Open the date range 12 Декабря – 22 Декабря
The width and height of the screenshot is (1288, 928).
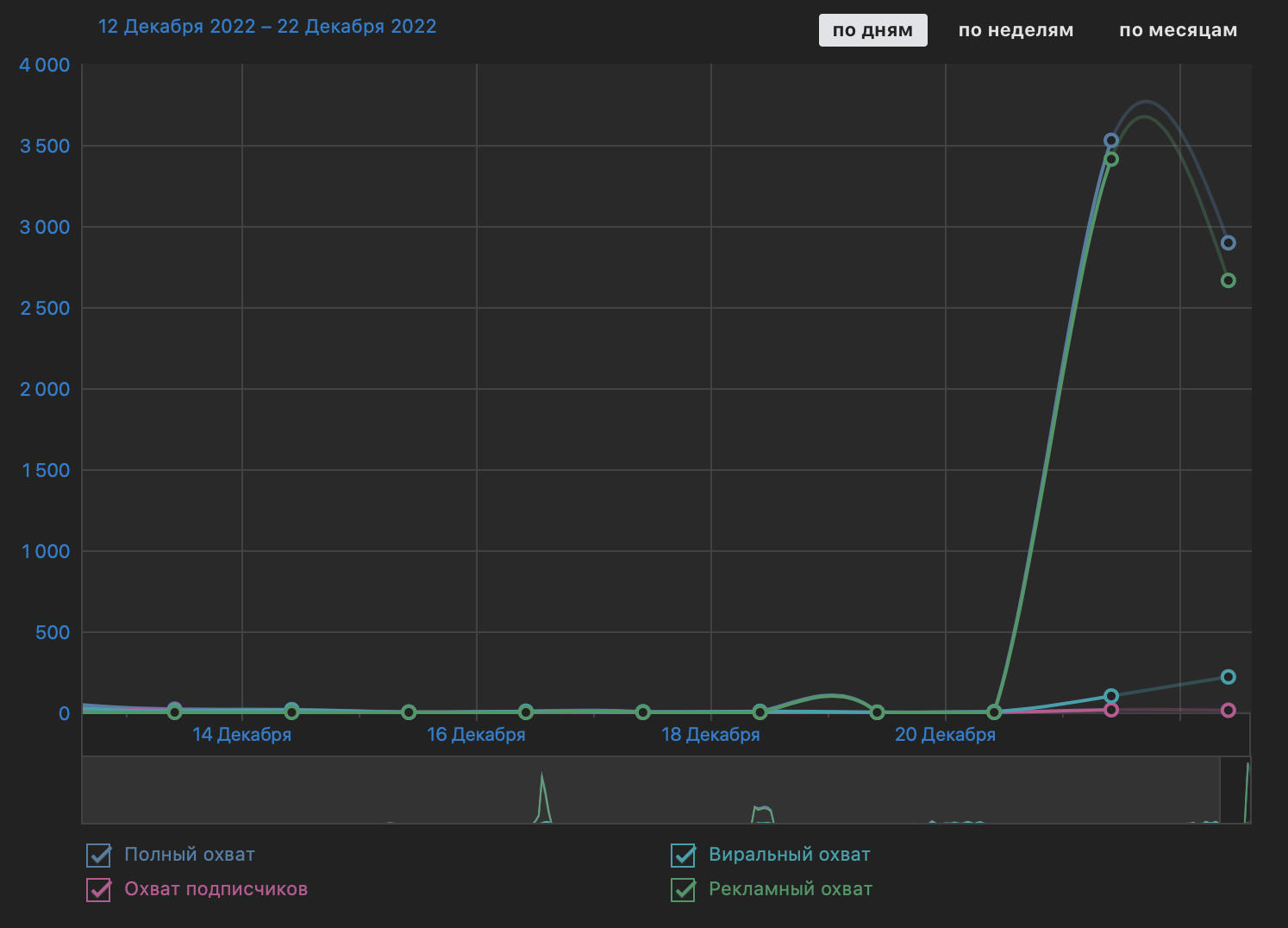tap(267, 27)
